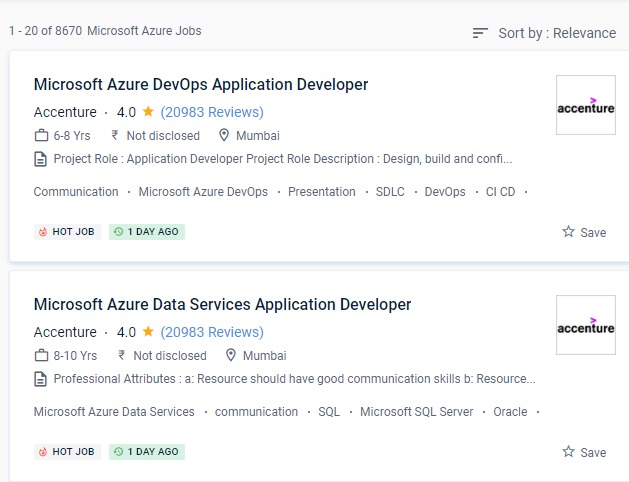The image size is (629, 482).
Task: Click the HOT JOB badge in first card
Action: pyautogui.click(x=67, y=232)
